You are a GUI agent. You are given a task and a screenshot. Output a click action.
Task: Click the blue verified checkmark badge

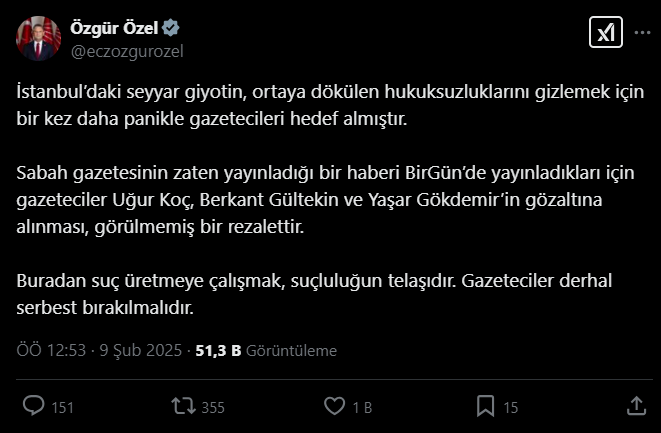click(158, 27)
